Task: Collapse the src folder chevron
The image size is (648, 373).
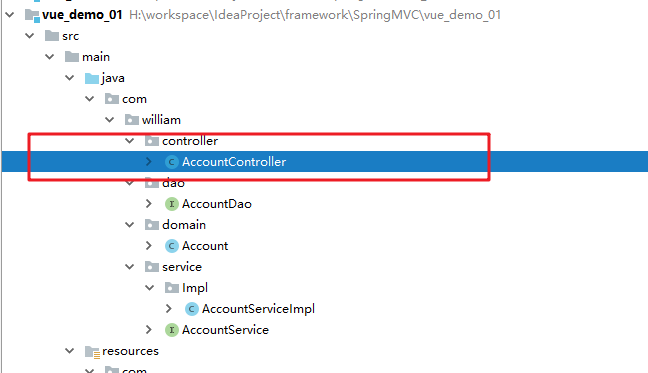Action: tap(30, 36)
